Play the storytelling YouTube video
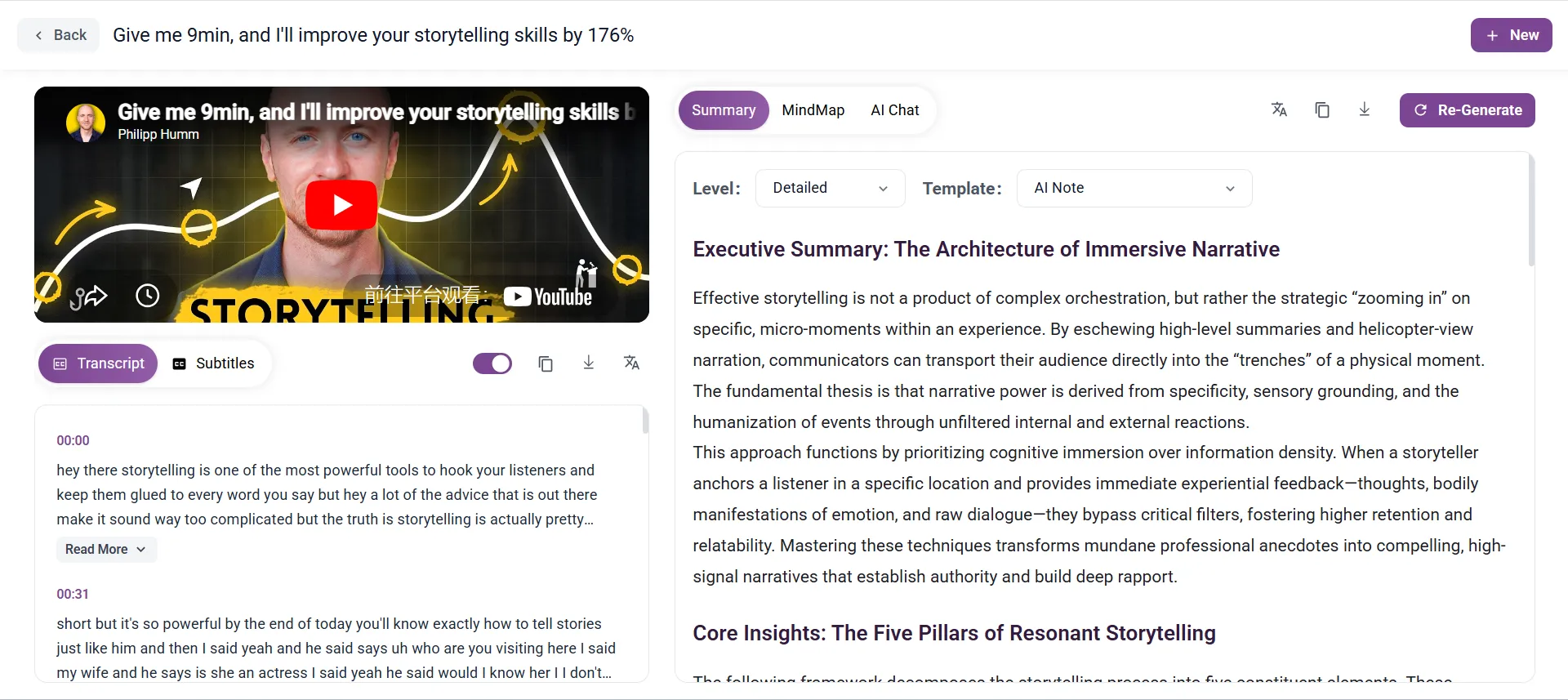1568x700 pixels. tap(341, 204)
